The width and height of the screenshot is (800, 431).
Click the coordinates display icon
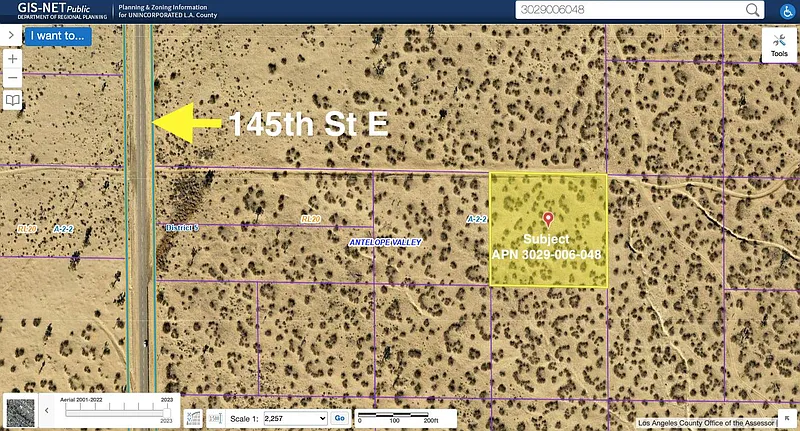[195, 418]
